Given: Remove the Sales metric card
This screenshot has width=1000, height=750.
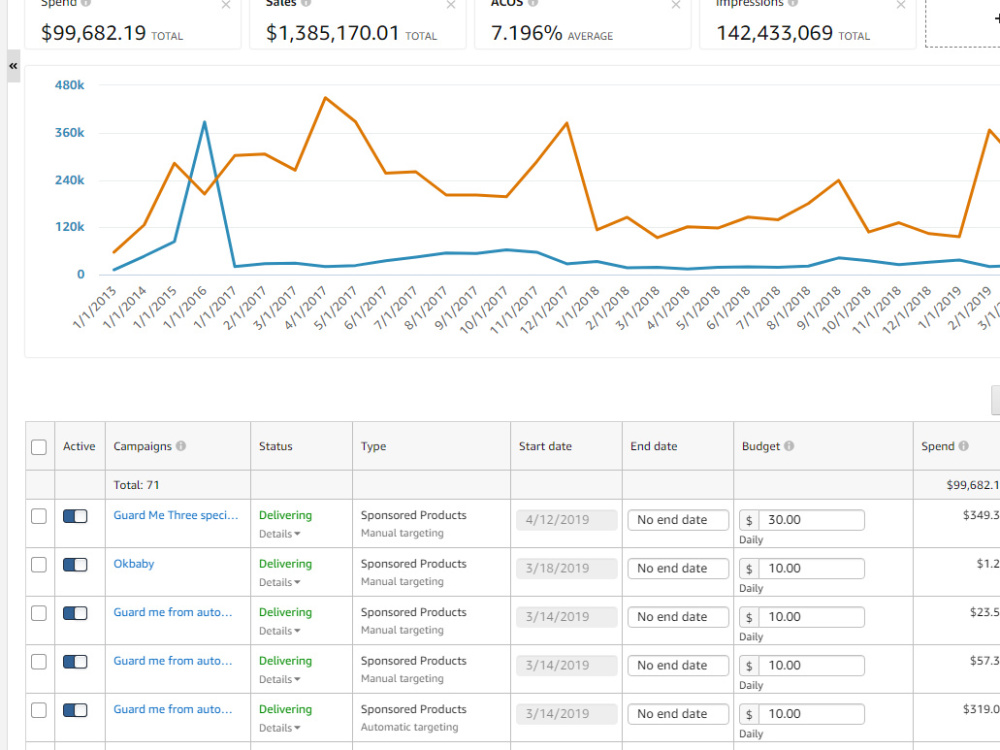Looking at the screenshot, I should 451,5.
